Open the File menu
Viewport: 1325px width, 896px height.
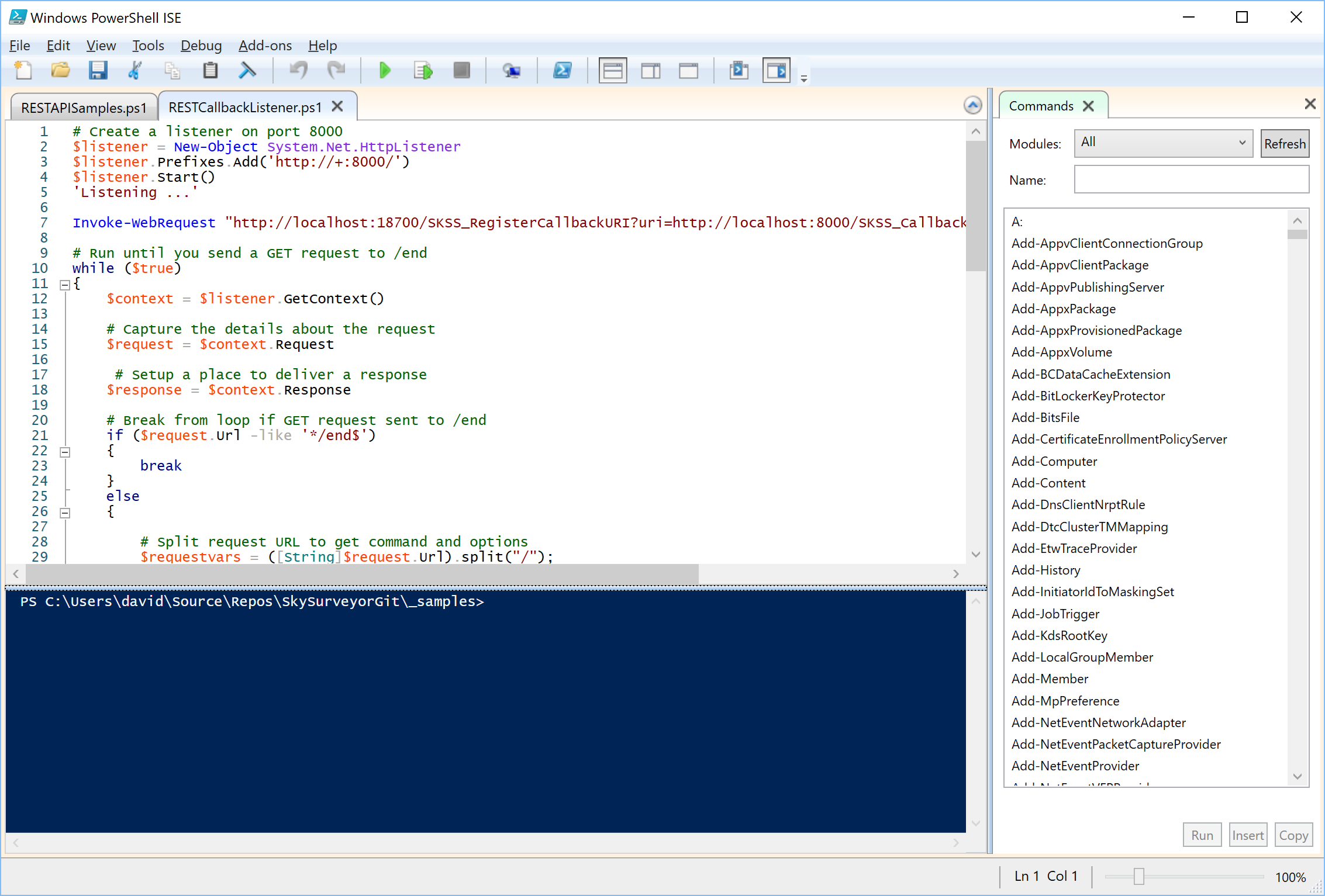pos(20,46)
